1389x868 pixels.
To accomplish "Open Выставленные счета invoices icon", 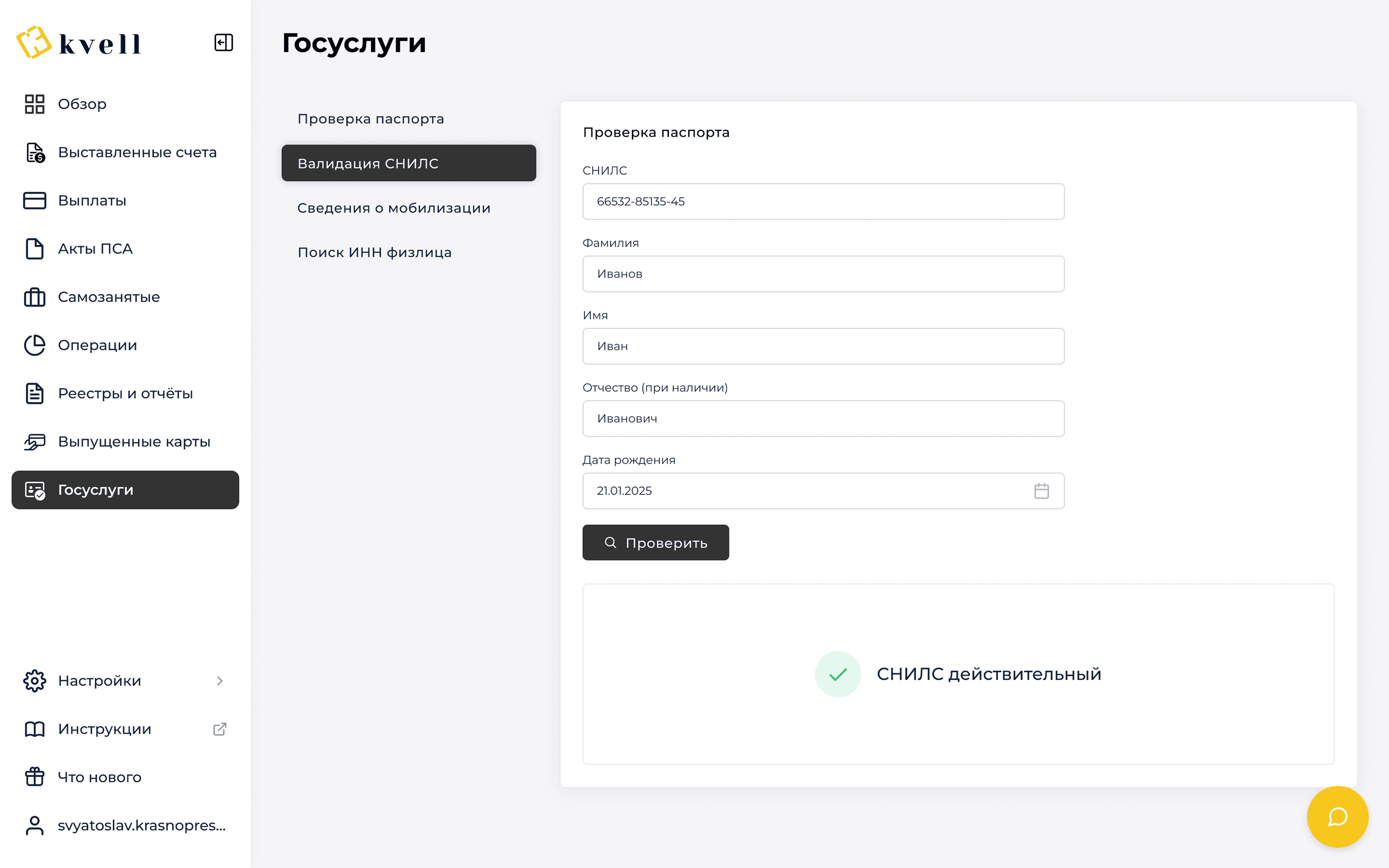I will [x=34, y=153].
